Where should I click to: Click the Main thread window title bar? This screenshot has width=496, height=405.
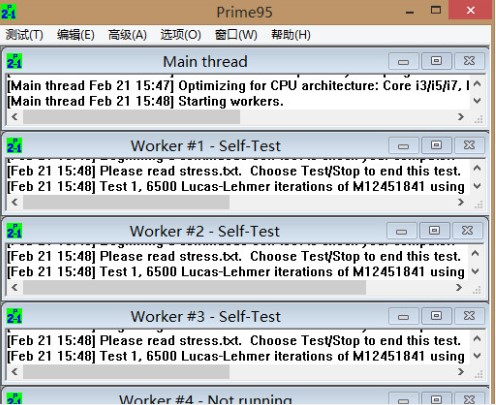pos(205,61)
